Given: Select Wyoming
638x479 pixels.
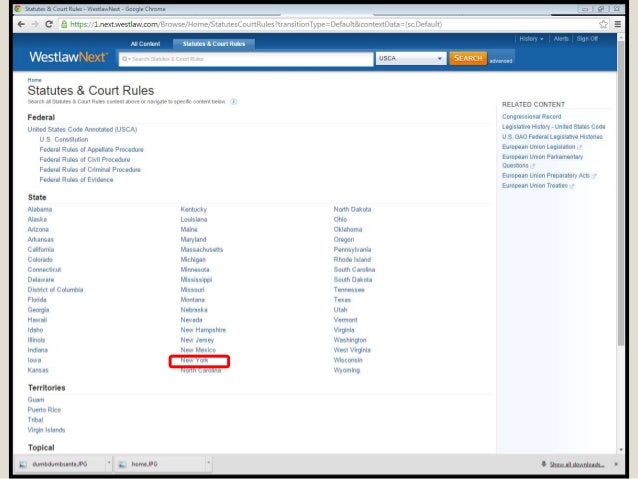Looking at the screenshot, I should pos(347,370).
